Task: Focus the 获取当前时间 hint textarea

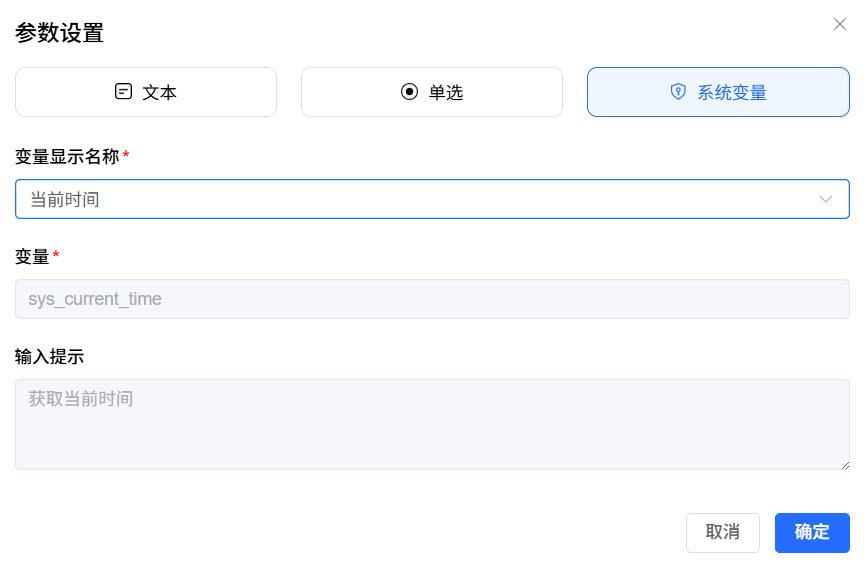Action: point(432,424)
